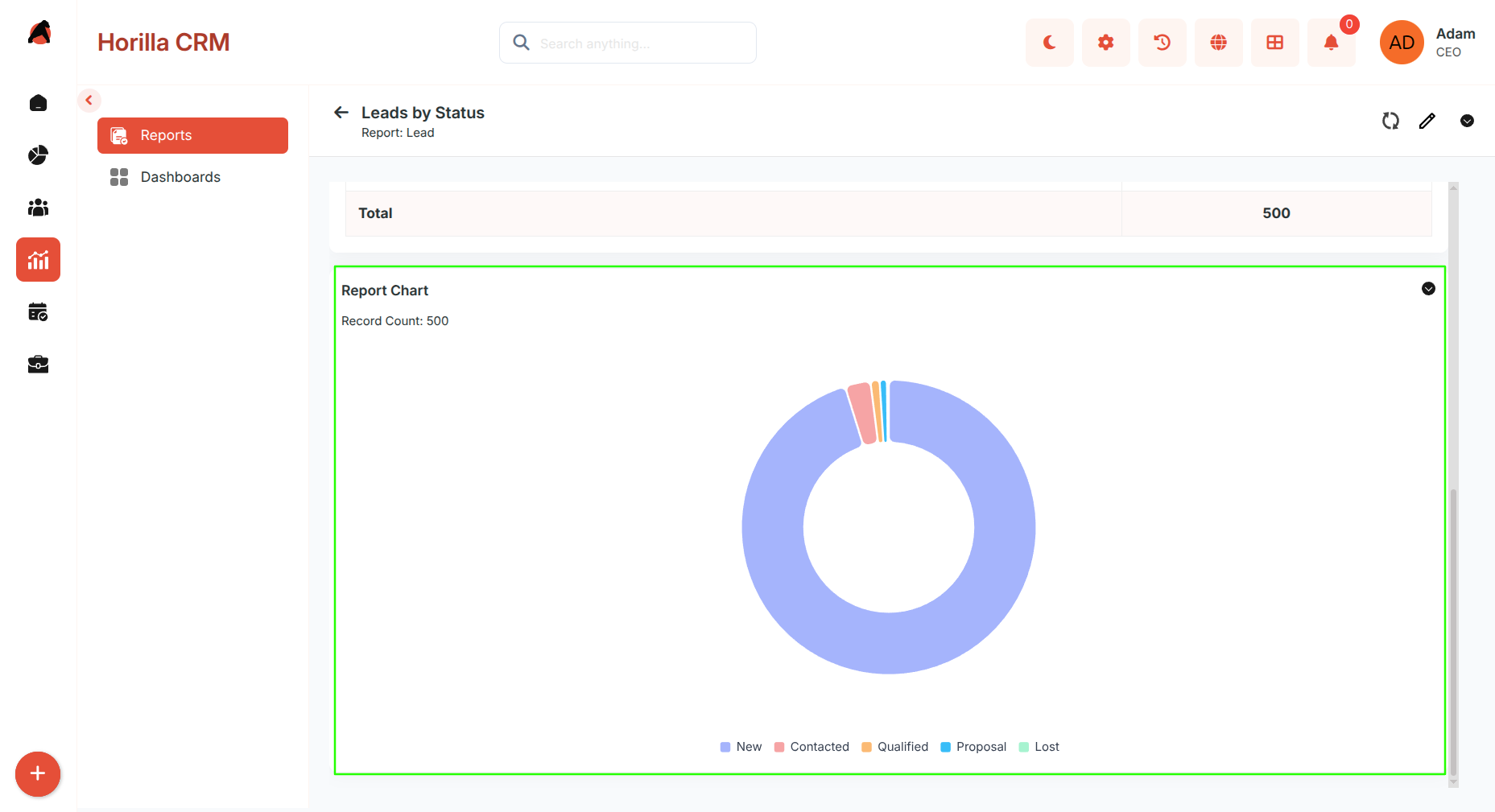This screenshot has width=1495, height=812.
Task: Edit the report with pencil icon
Action: tap(1427, 121)
